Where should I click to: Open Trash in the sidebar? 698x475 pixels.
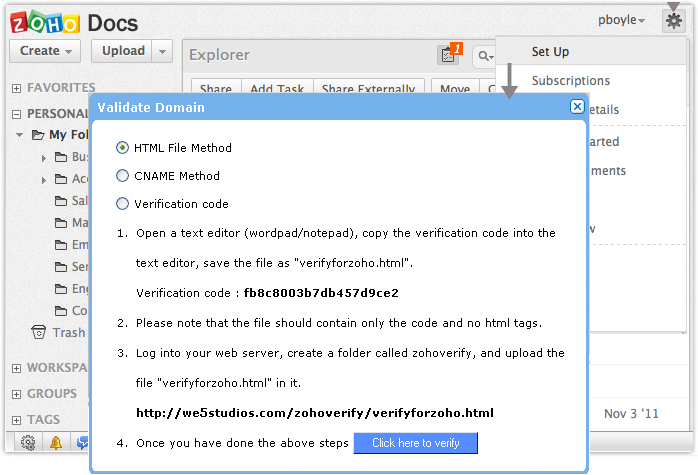point(69,332)
